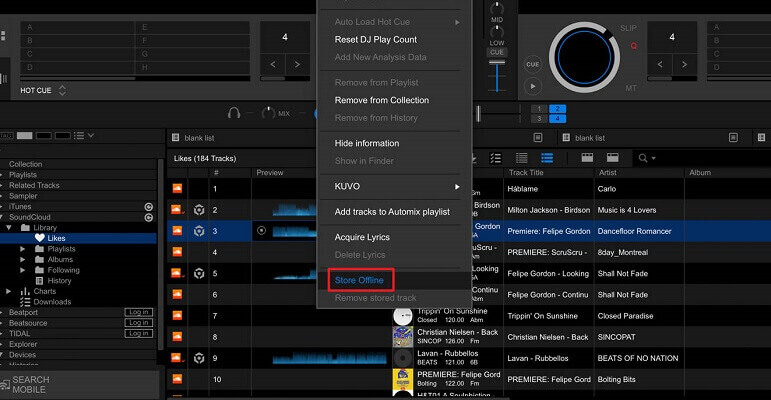This screenshot has width=771, height=400.
Task: Click the SoundCloud icon on track 4
Action: pyautogui.click(x=177, y=252)
